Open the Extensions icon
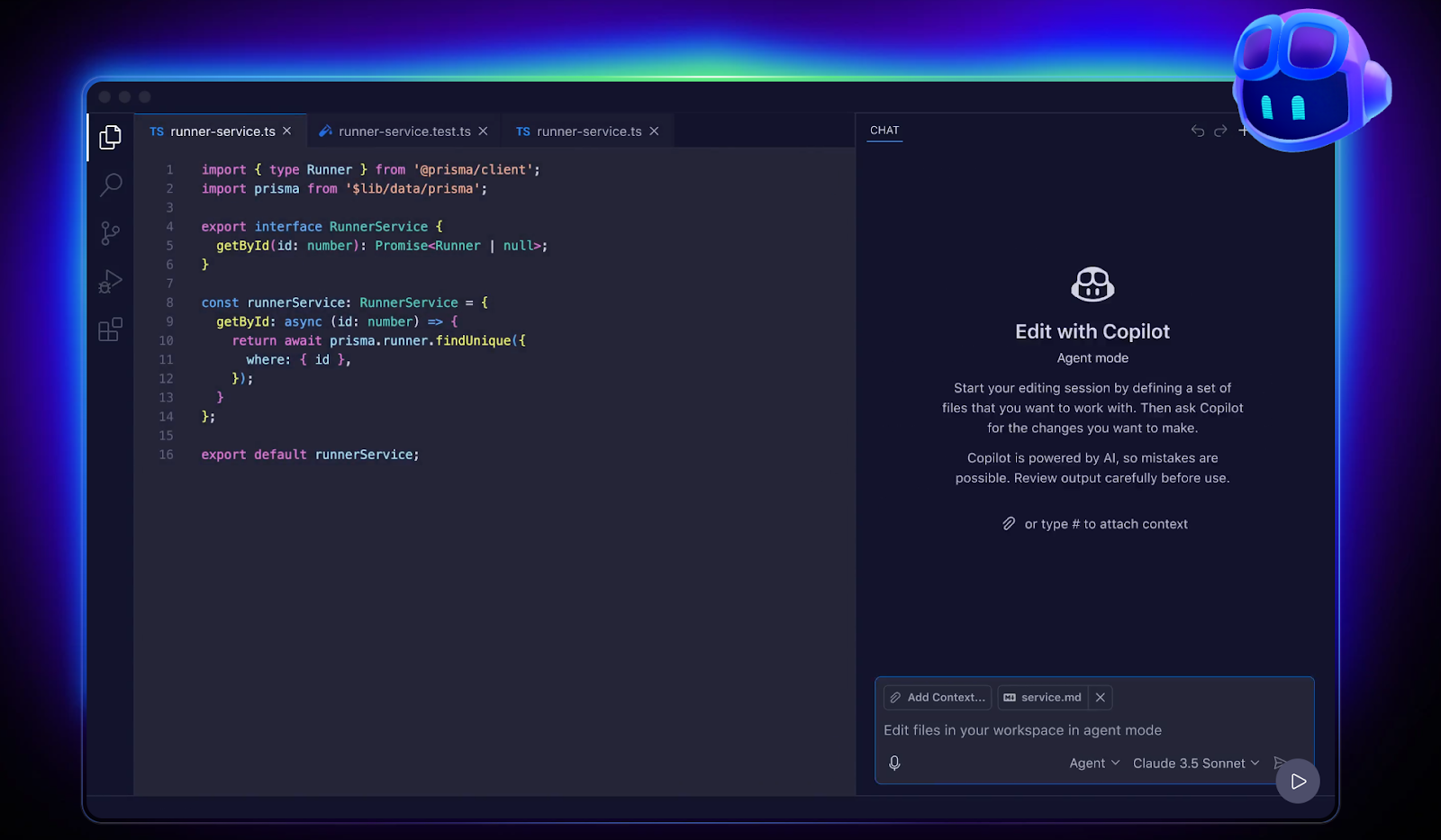1441x840 pixels. point(110,330)
